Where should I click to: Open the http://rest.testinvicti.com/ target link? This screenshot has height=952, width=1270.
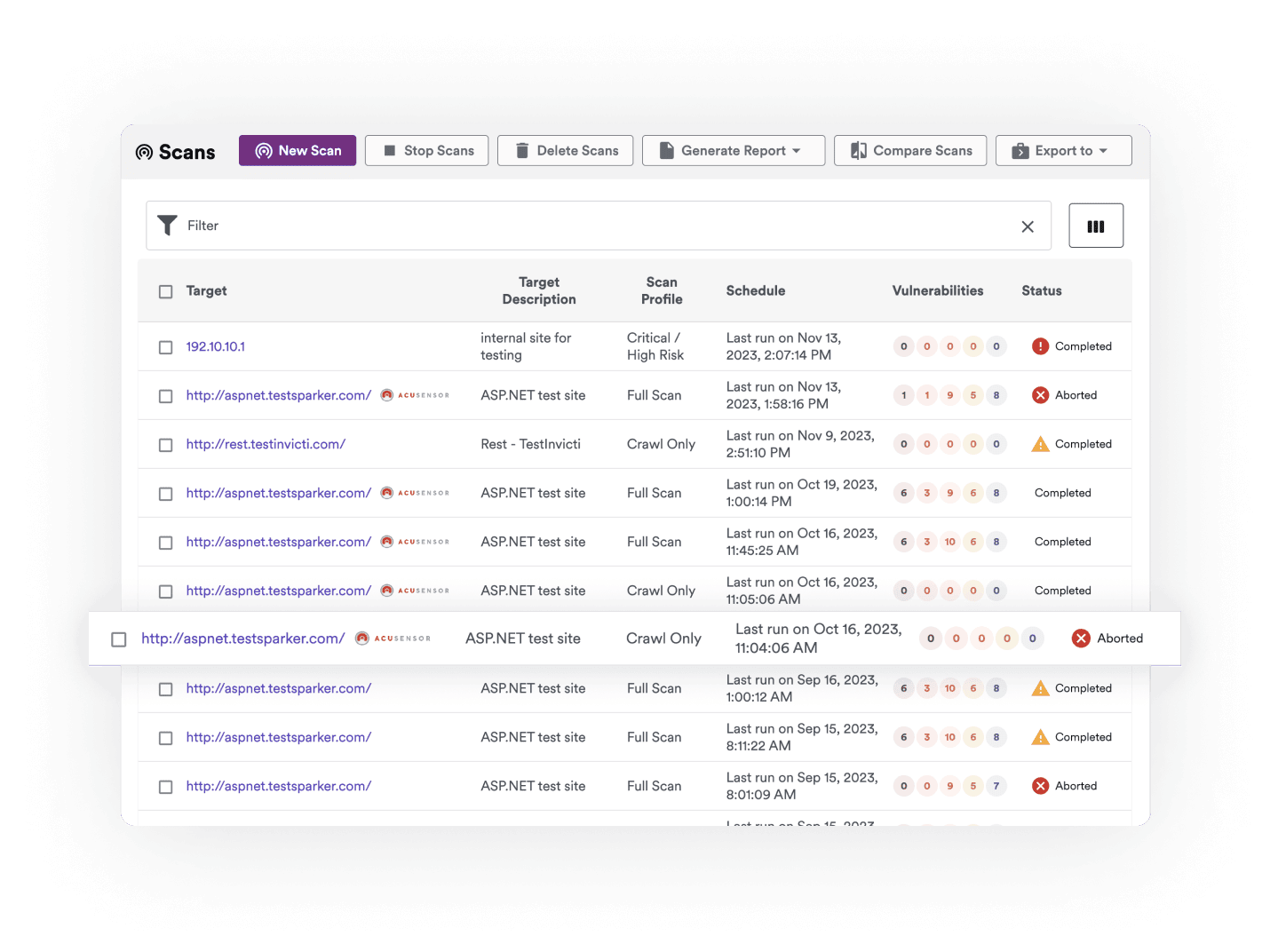click(x=266, y=444)
